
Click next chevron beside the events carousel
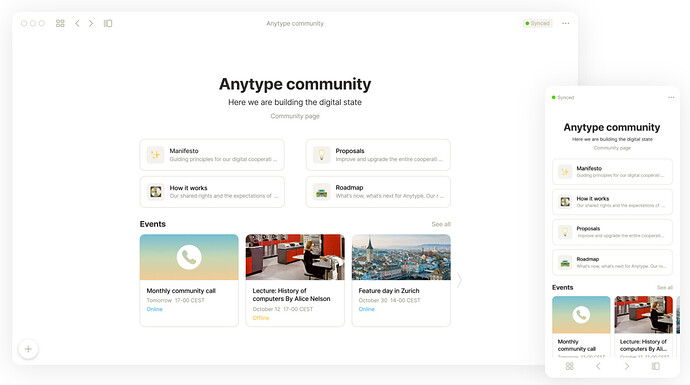pos(459,280)
